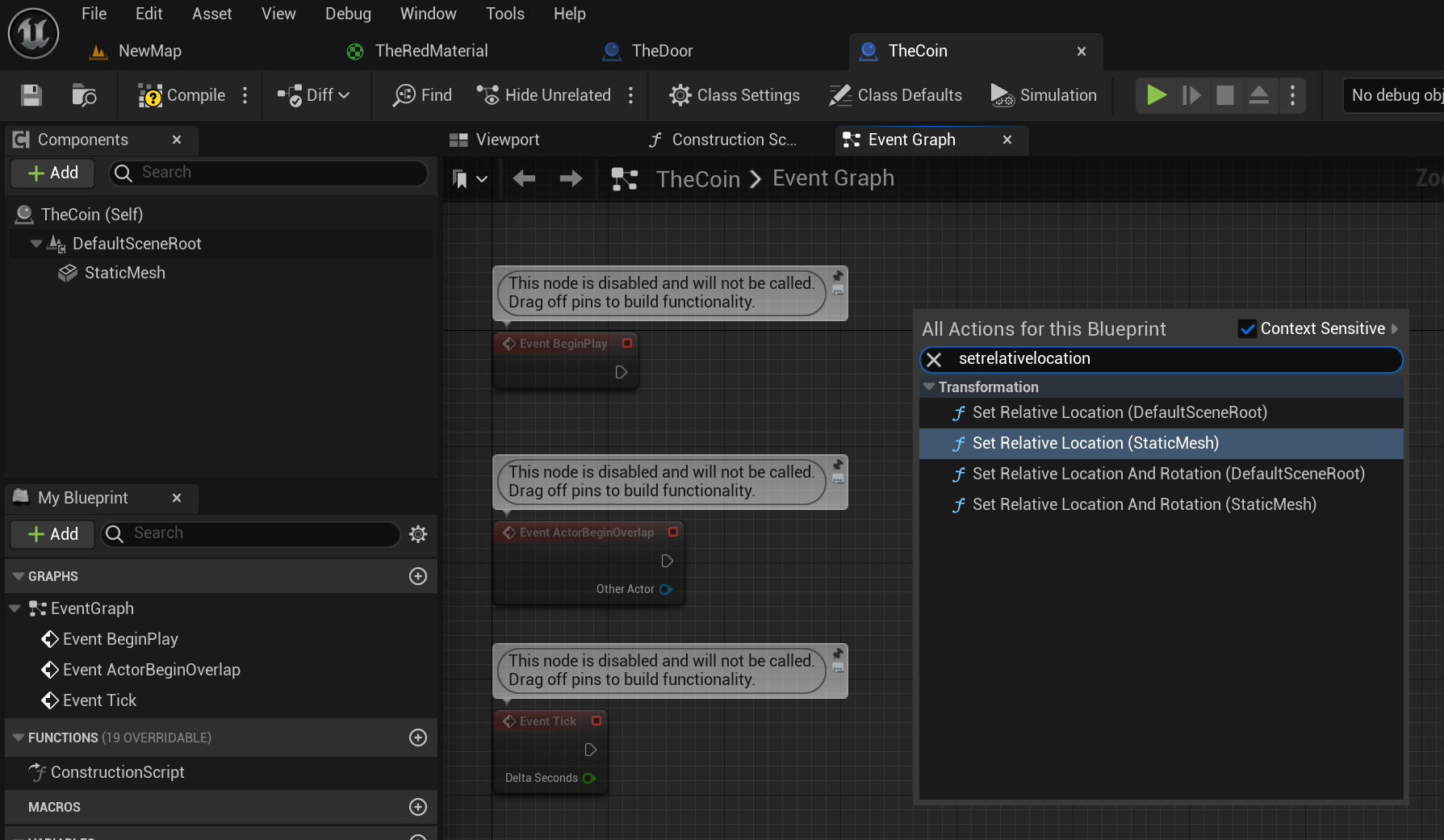Collapse the DefaultSceneRoot component
Viewport: 1444px width, 840px height.
[36, 244]
